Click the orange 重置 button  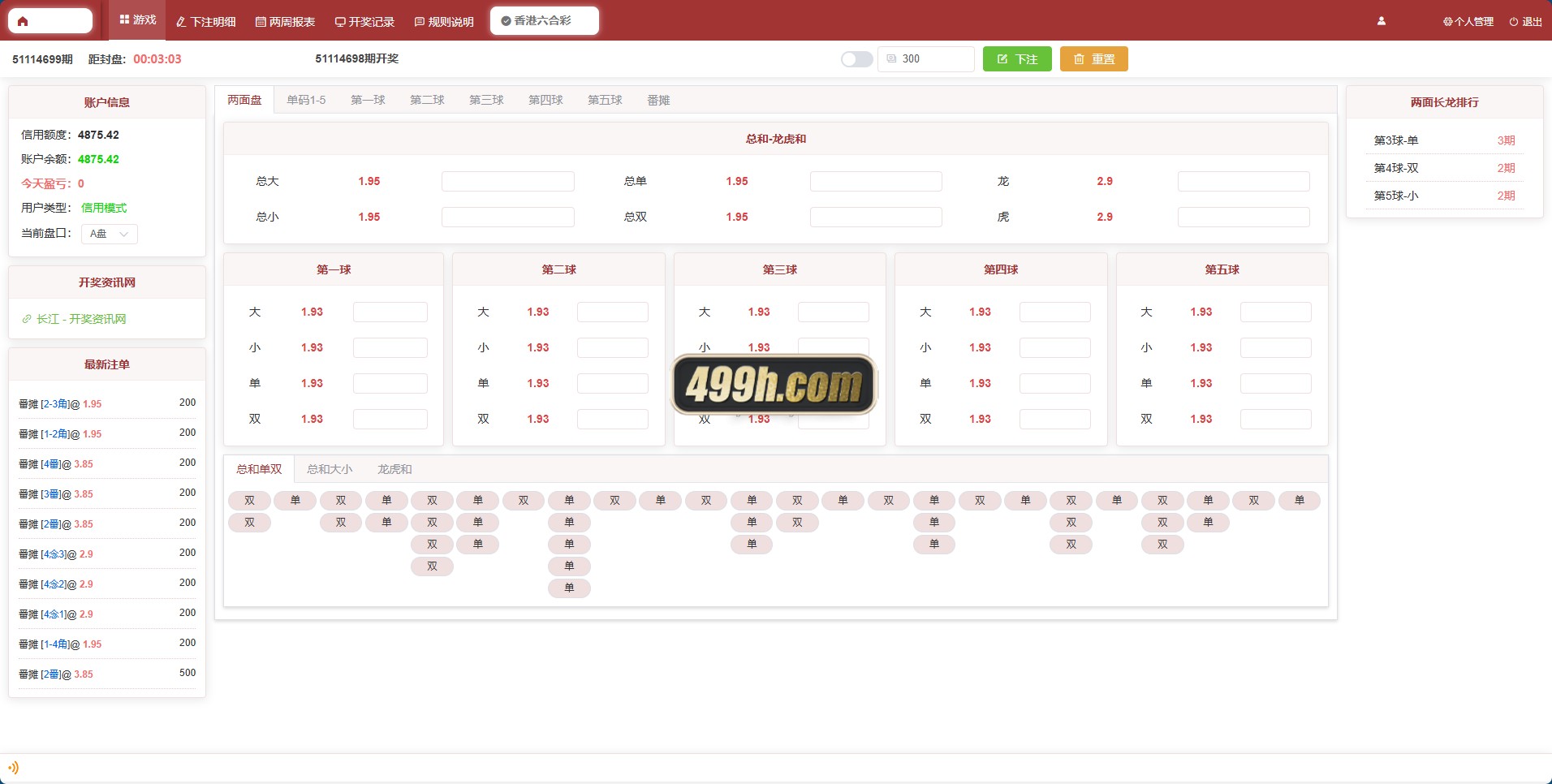pos(1093,59)
